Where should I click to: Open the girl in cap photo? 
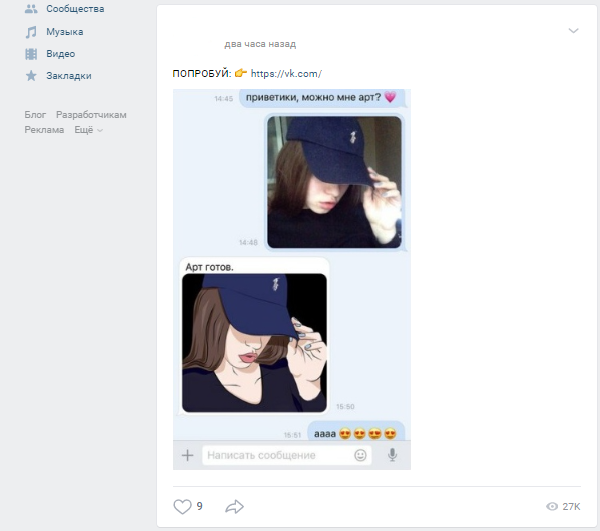click(x=334, y=182)
